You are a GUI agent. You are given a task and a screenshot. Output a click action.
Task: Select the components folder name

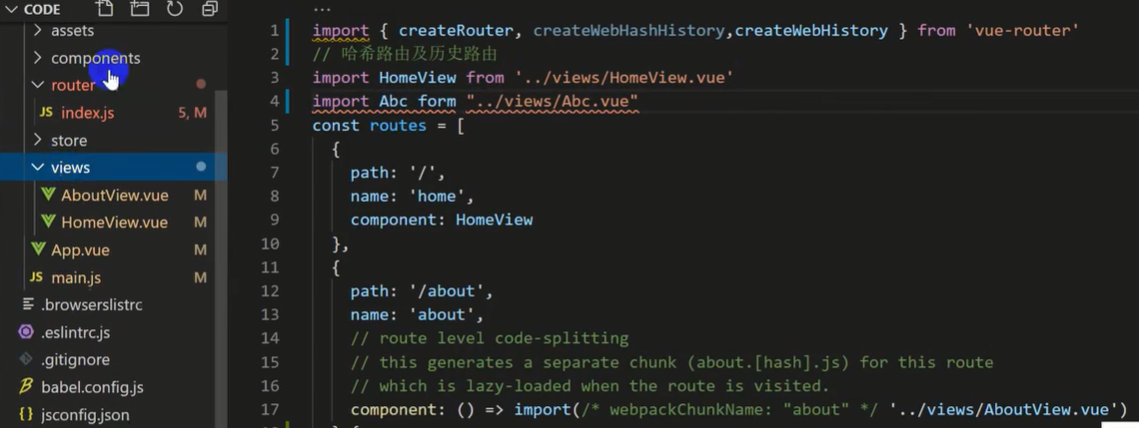tap(96, 58)
